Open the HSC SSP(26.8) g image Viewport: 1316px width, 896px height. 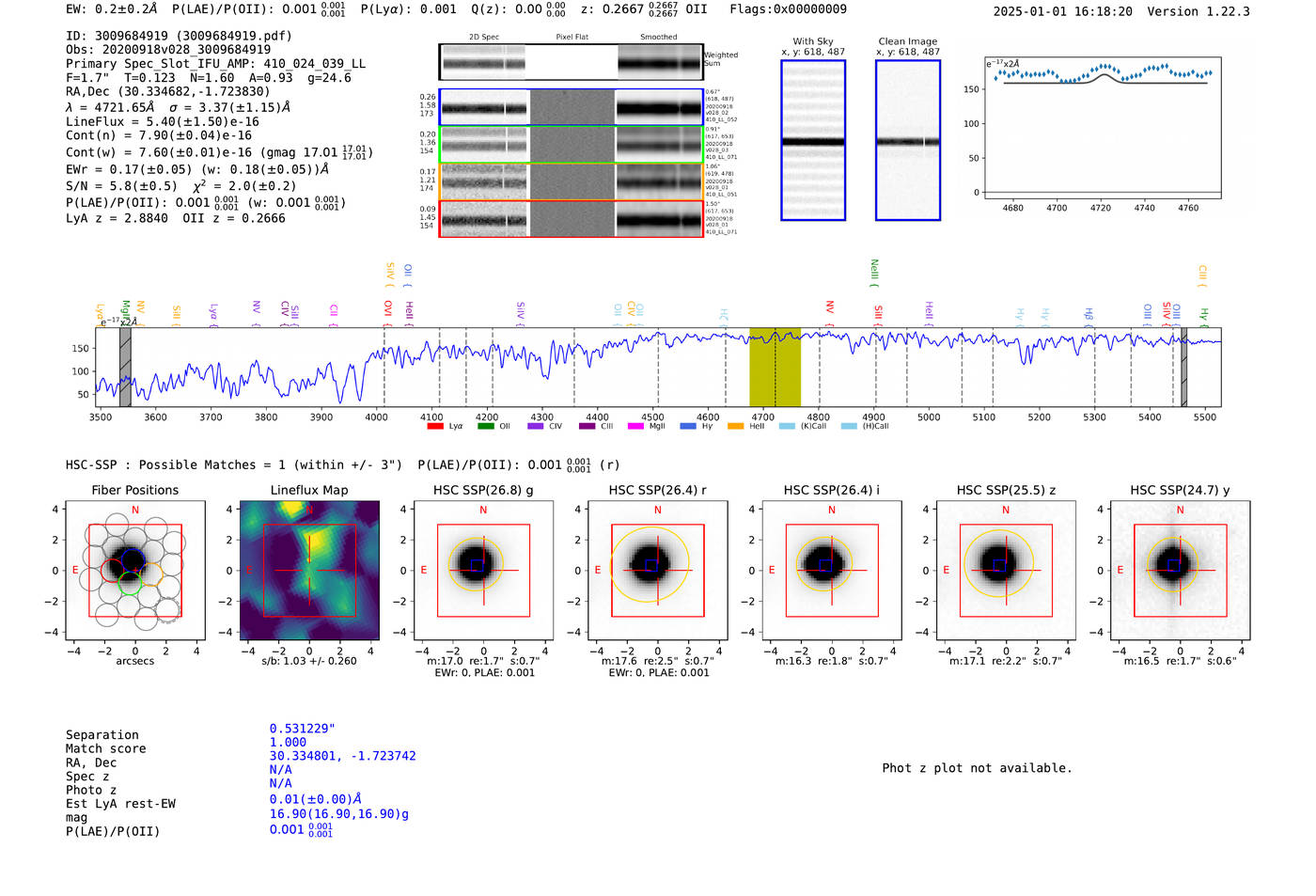pos(483,570)
